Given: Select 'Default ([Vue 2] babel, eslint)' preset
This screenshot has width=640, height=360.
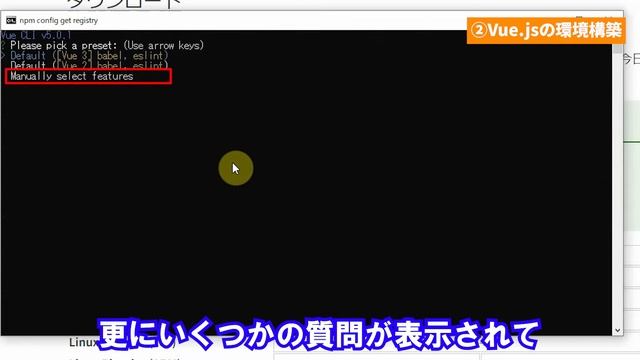Looking at the screenshot, I should (x=89, y=65).
